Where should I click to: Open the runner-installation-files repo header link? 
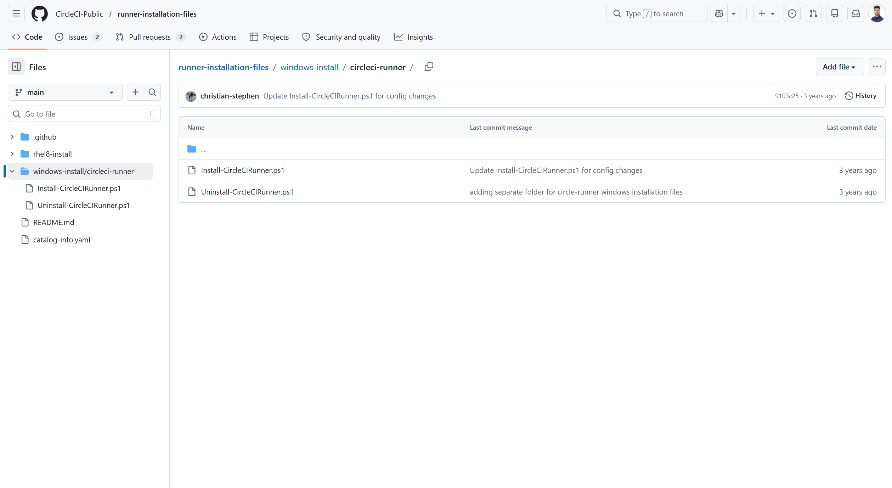157,14
